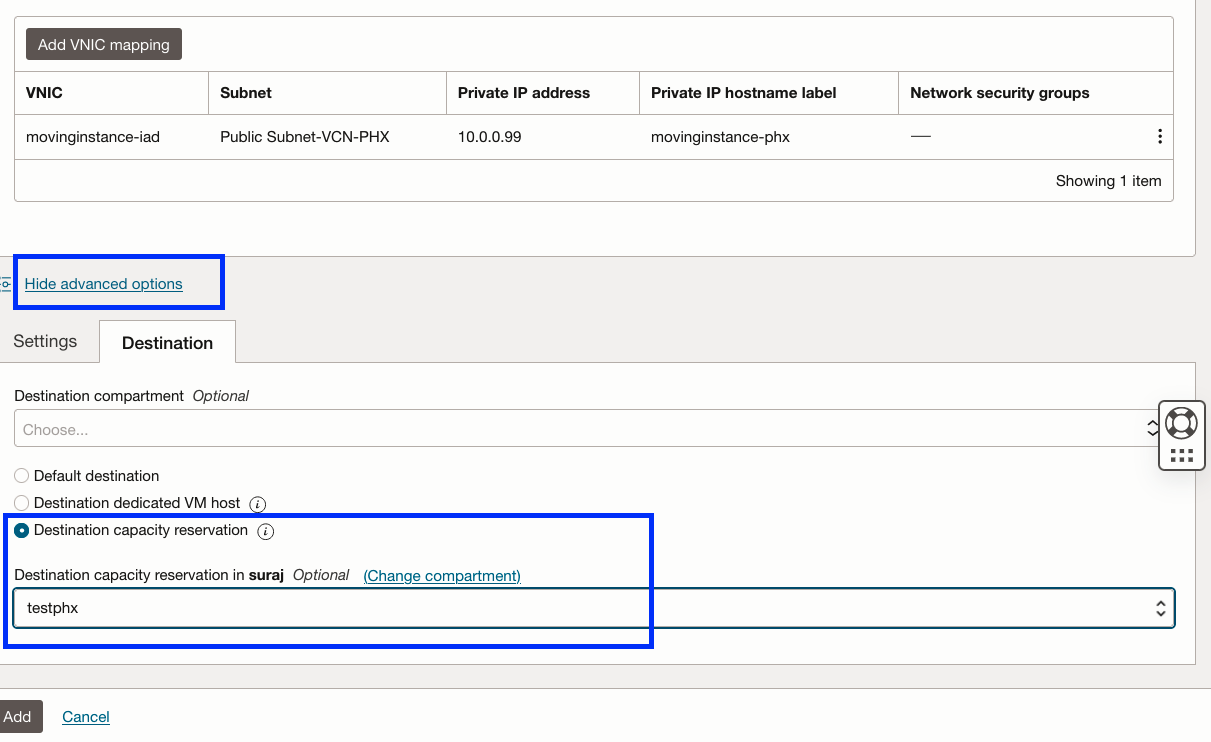The height and width of the screenshot is (742, 1211).
Task: Click the Add button at the bottom
Action: tap(18, 717)
